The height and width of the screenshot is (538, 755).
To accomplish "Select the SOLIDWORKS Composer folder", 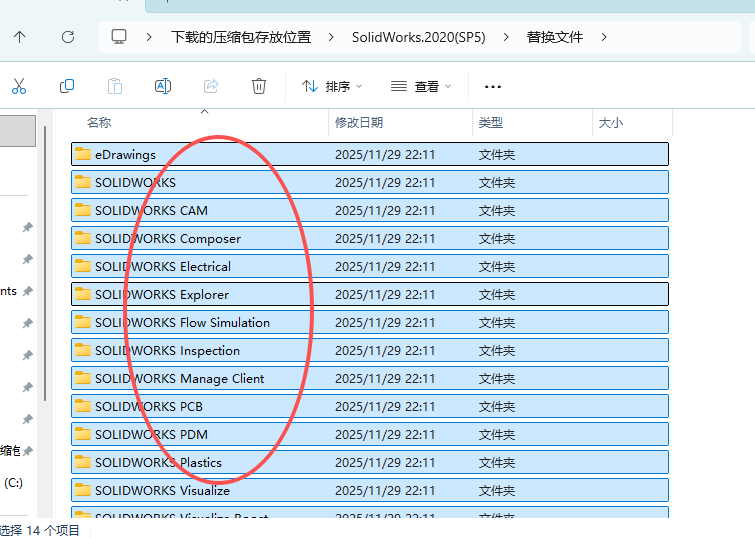I will point(370,238).
